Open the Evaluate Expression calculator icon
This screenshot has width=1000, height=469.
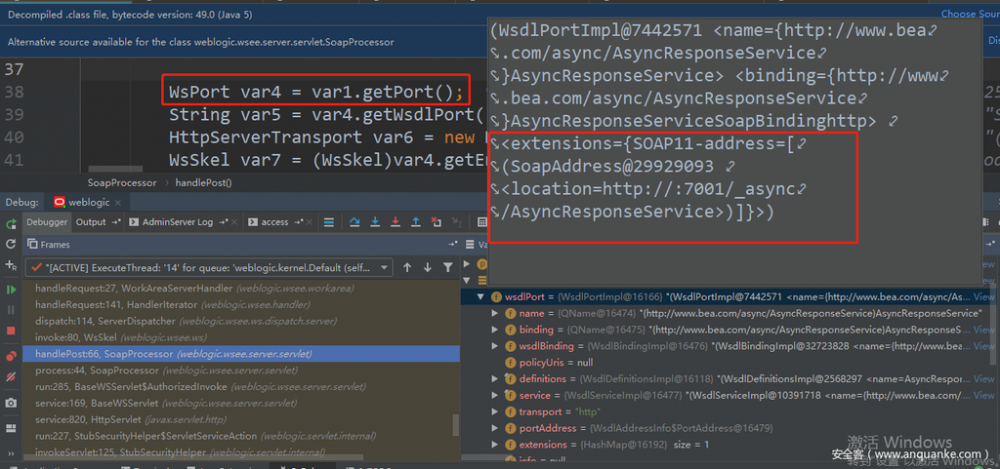483,222
